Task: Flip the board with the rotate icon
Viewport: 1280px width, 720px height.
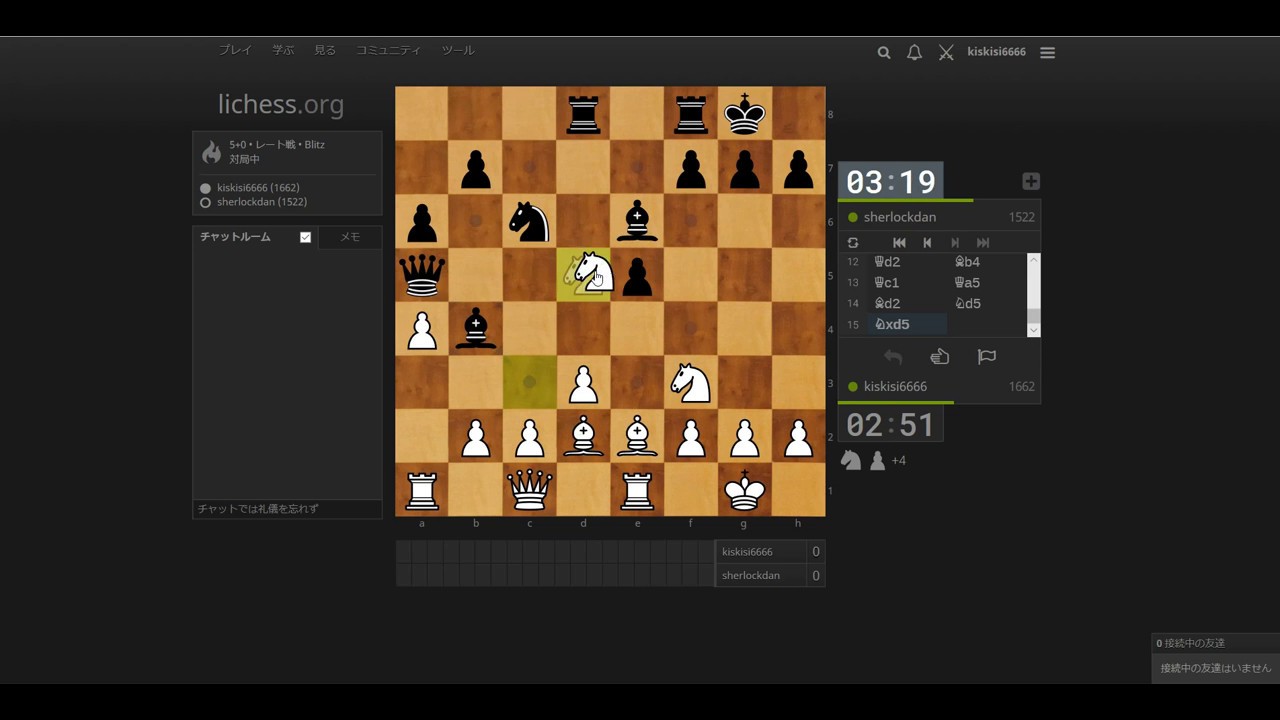Action: (x=853, y=243)
